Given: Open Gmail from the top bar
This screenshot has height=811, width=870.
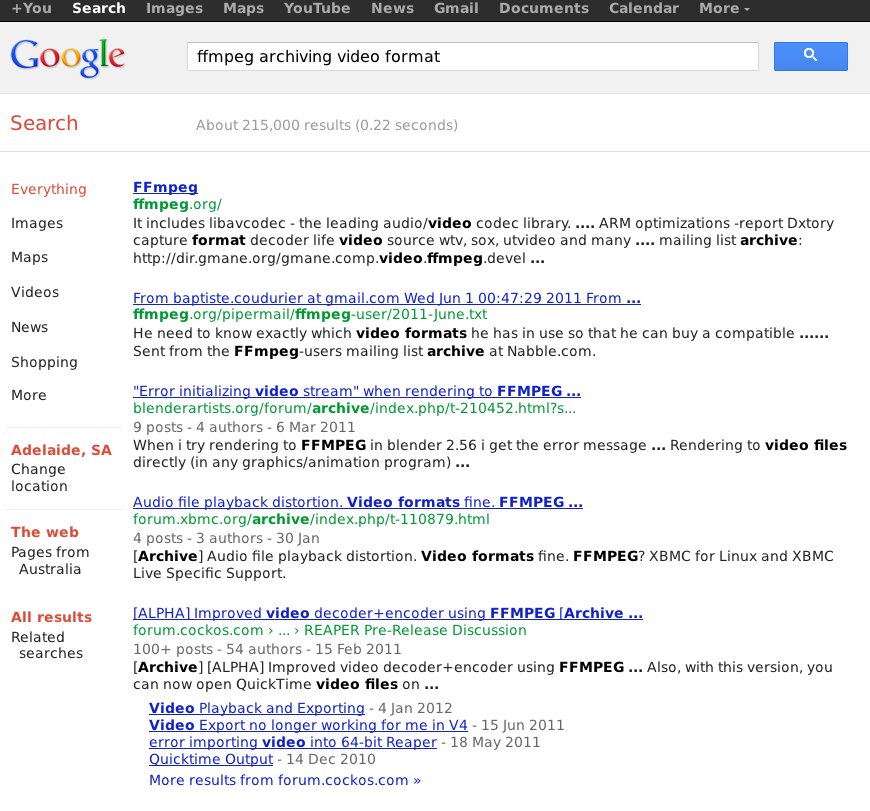Looking at the screenshot, I should pyautogui.click(x=456, y=8).
